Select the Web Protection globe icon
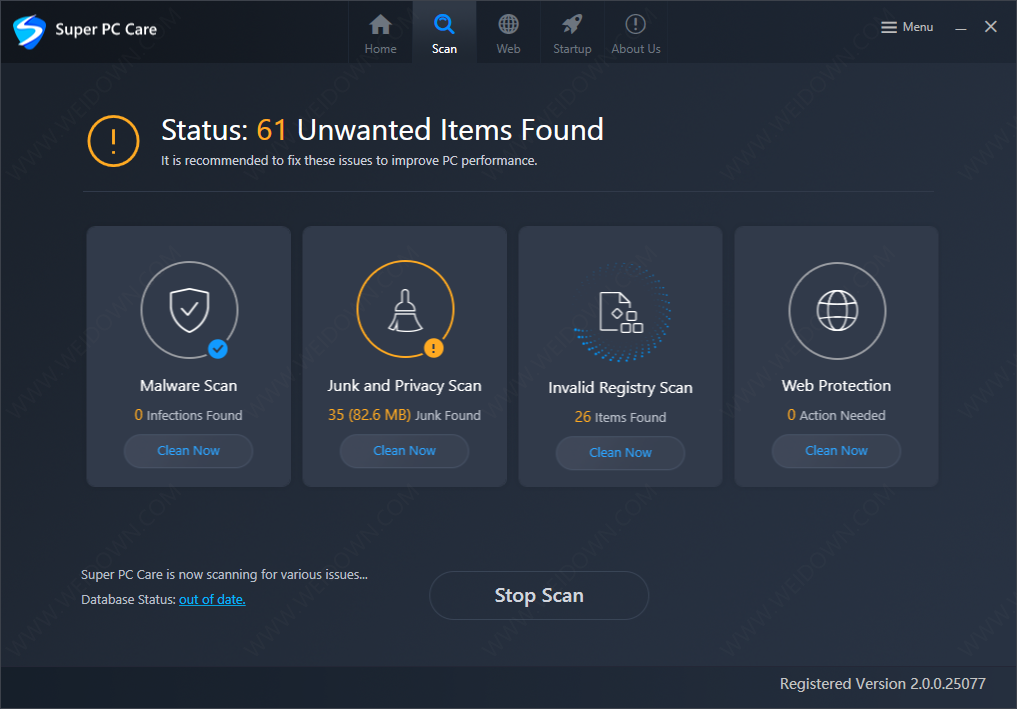The height and width of the screenshot is (709, 1017). pyautogui.click(x=837, y=311)
